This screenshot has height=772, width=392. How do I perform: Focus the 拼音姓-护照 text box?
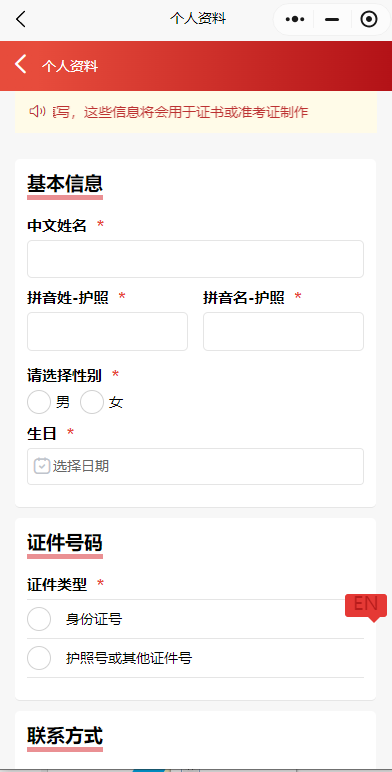107,331
